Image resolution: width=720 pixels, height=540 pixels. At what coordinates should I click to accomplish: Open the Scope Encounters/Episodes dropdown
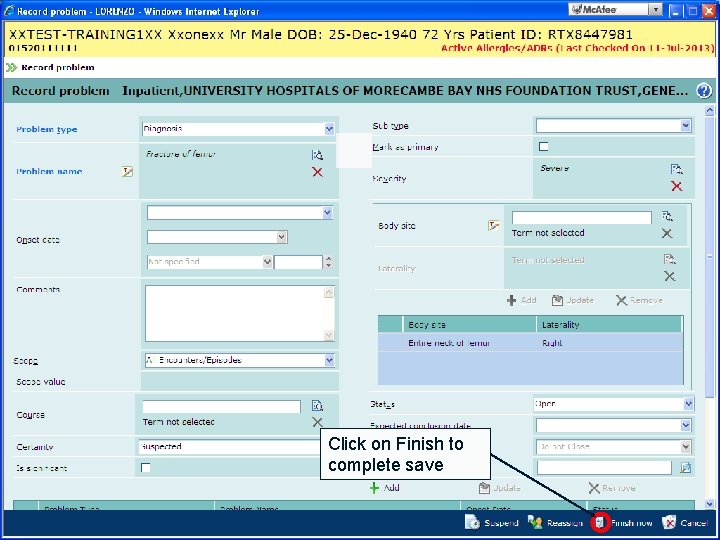coord(329,360)
